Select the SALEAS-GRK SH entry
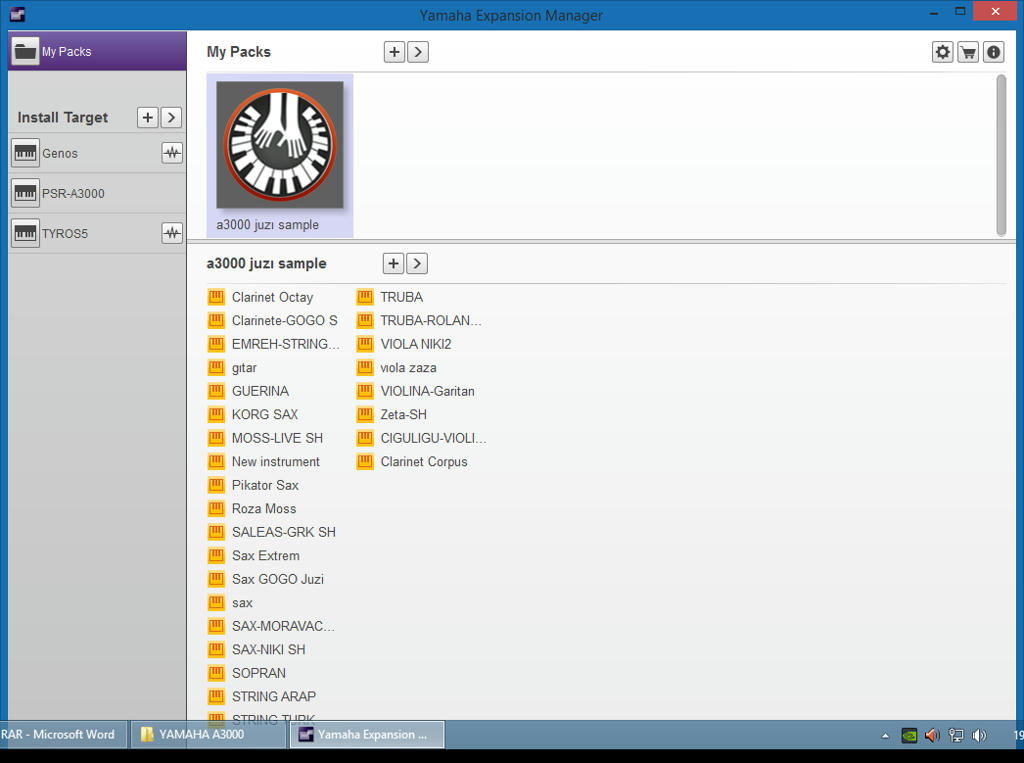1024x763 pixels. [x=272, y=532]
